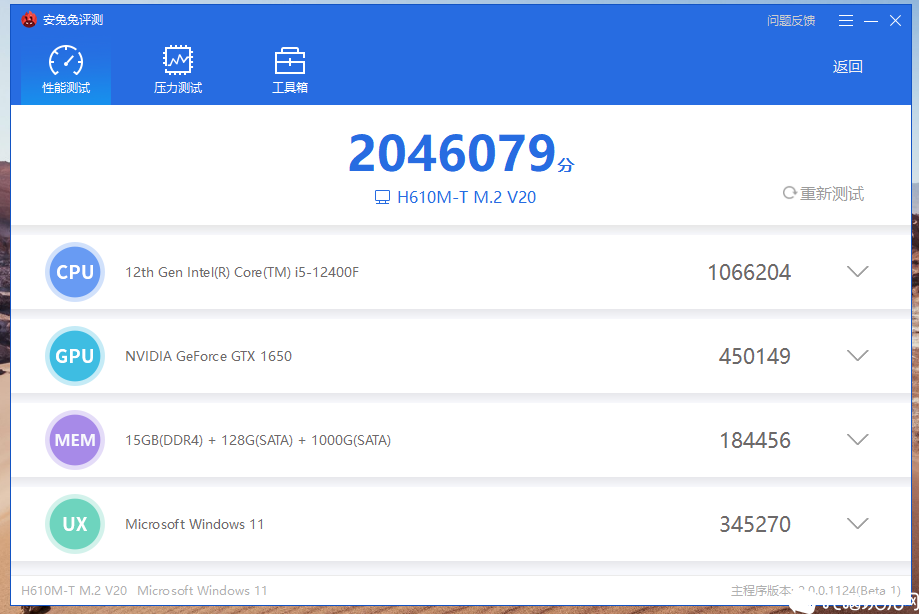Expand the MEM score details chevron

click(x=857, y=439)
